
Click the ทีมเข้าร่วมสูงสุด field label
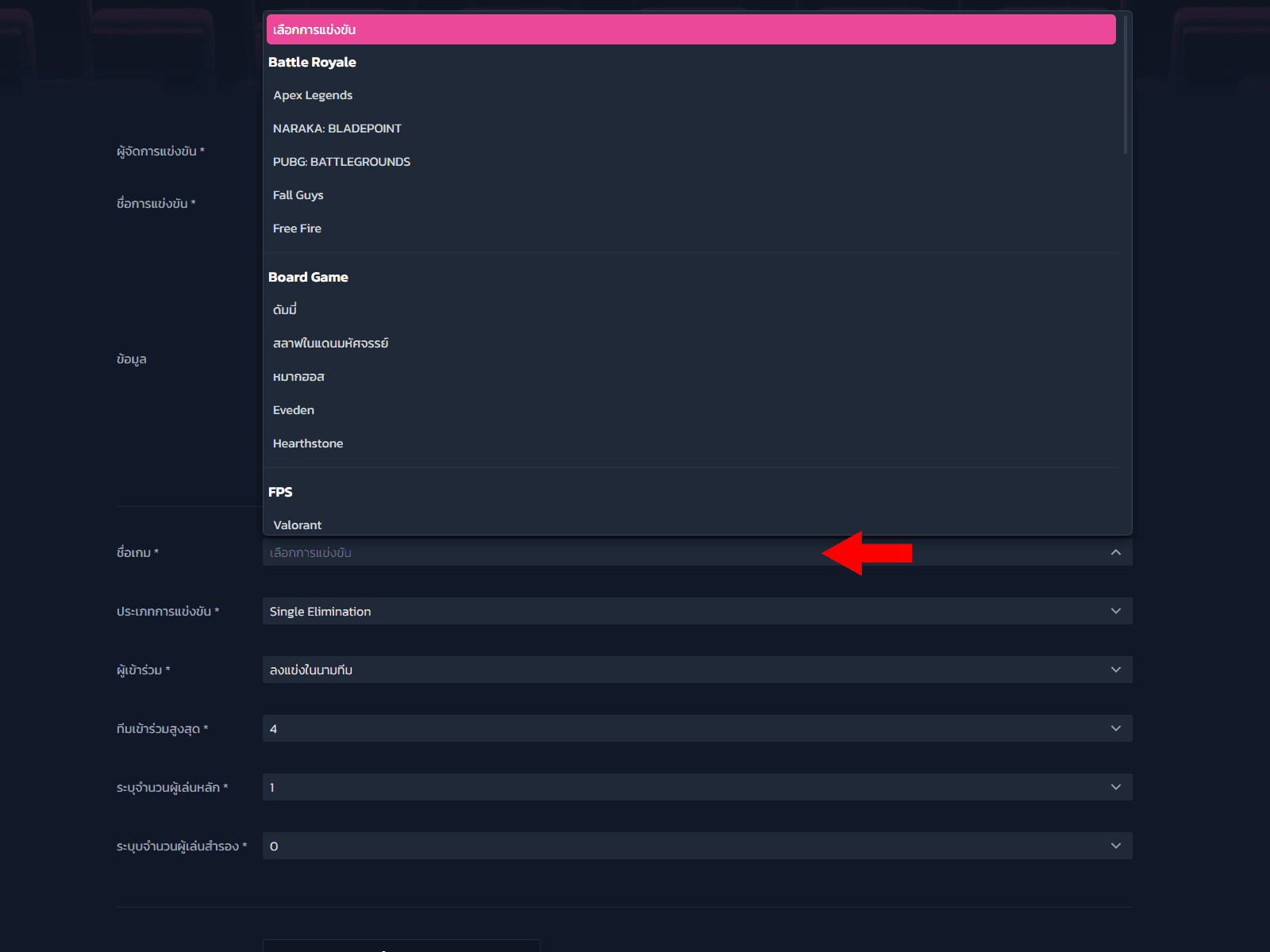point(162,728)
